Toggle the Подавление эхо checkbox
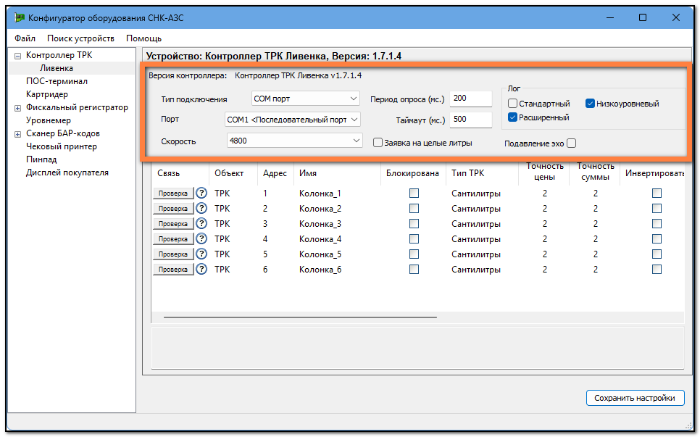Image resolution: width=700 pixels, height=437 pixels. (x=571, y=143)
